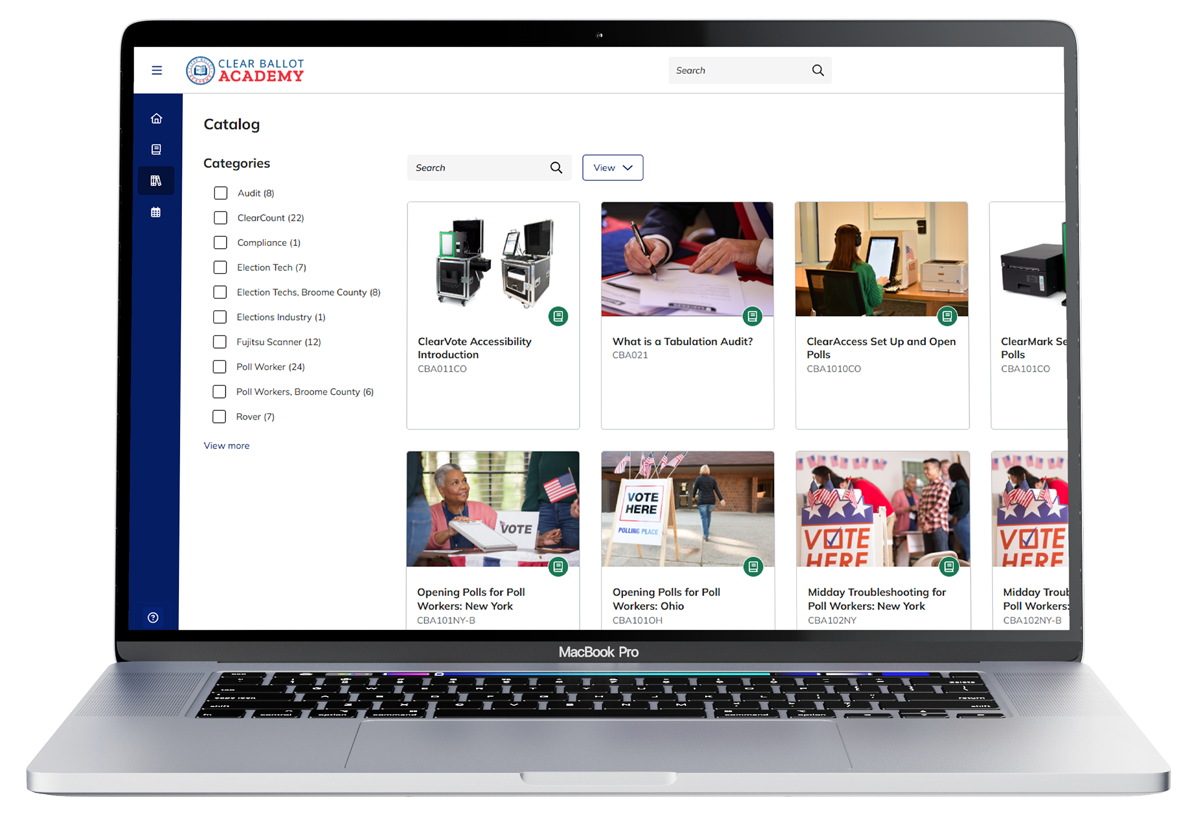Check Election Techs, Broome County (8)
Viewport: 1200px width, 819px height.
point(220,292)
